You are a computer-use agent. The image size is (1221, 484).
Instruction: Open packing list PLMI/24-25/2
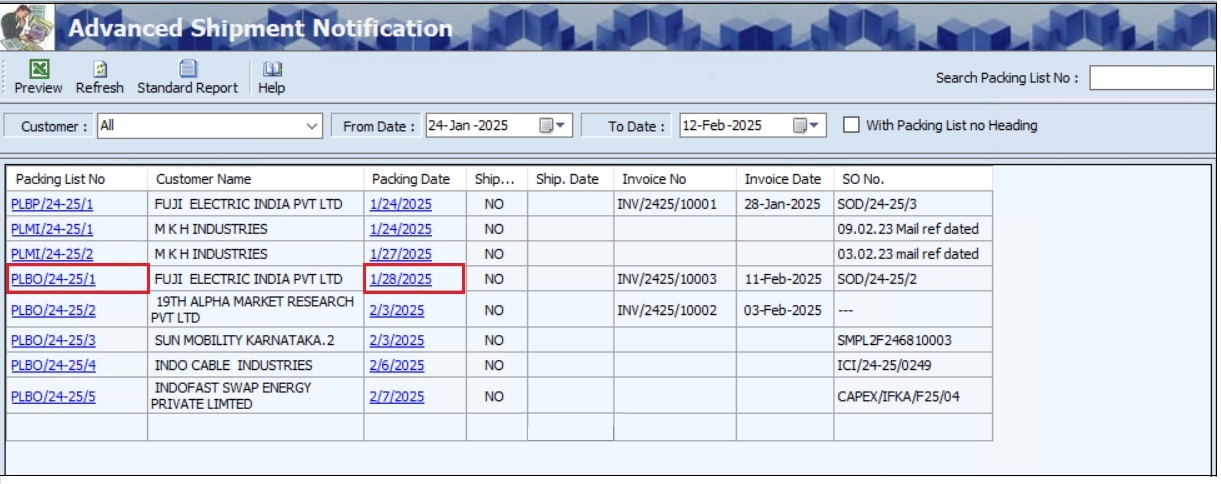coord(51,254)
